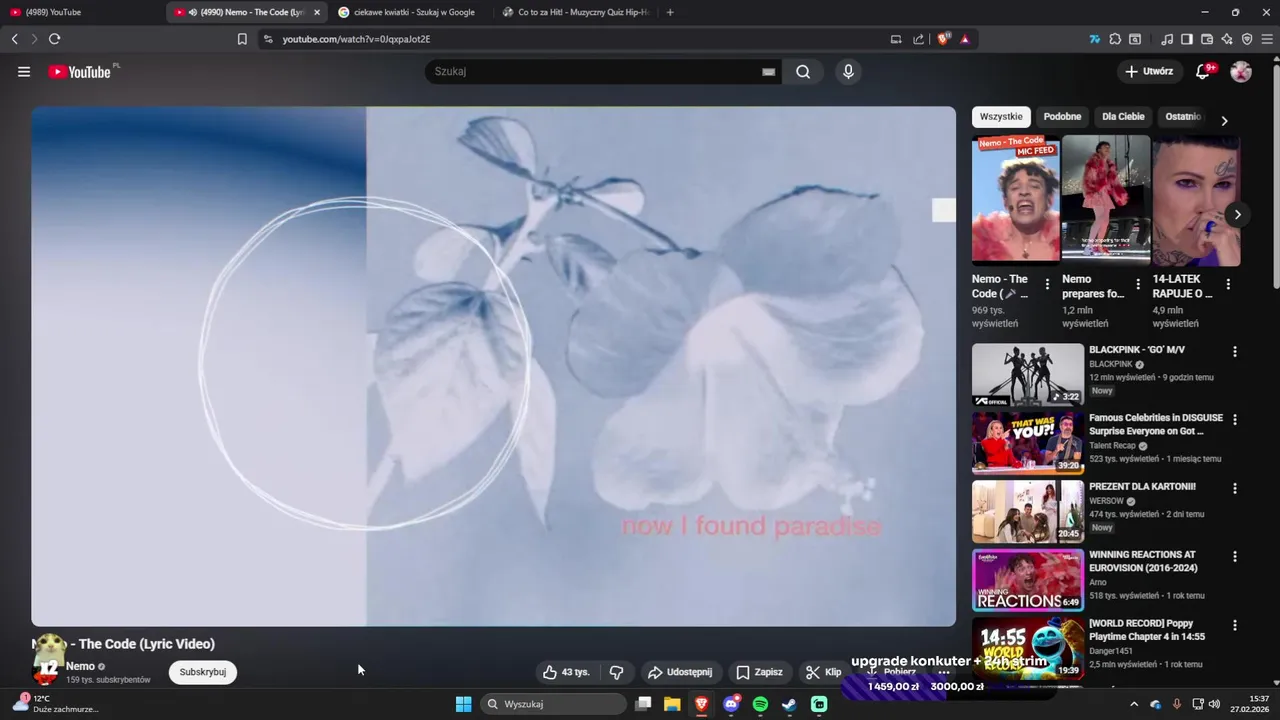This screenshot has height=720, width=1280.
Task: Open the on-screen keyboard in search box
Action: 768,72
